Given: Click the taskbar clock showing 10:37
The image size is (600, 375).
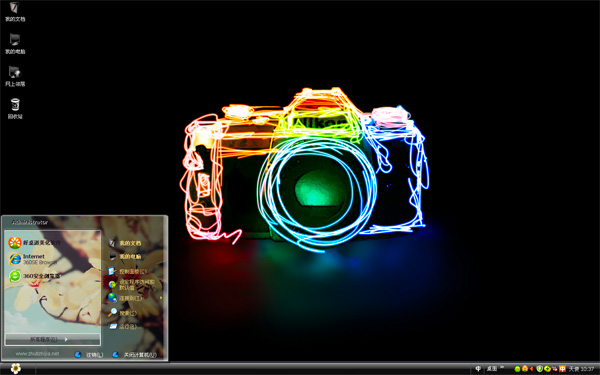Looking at the screenshot, I should [x=587, y=369].
